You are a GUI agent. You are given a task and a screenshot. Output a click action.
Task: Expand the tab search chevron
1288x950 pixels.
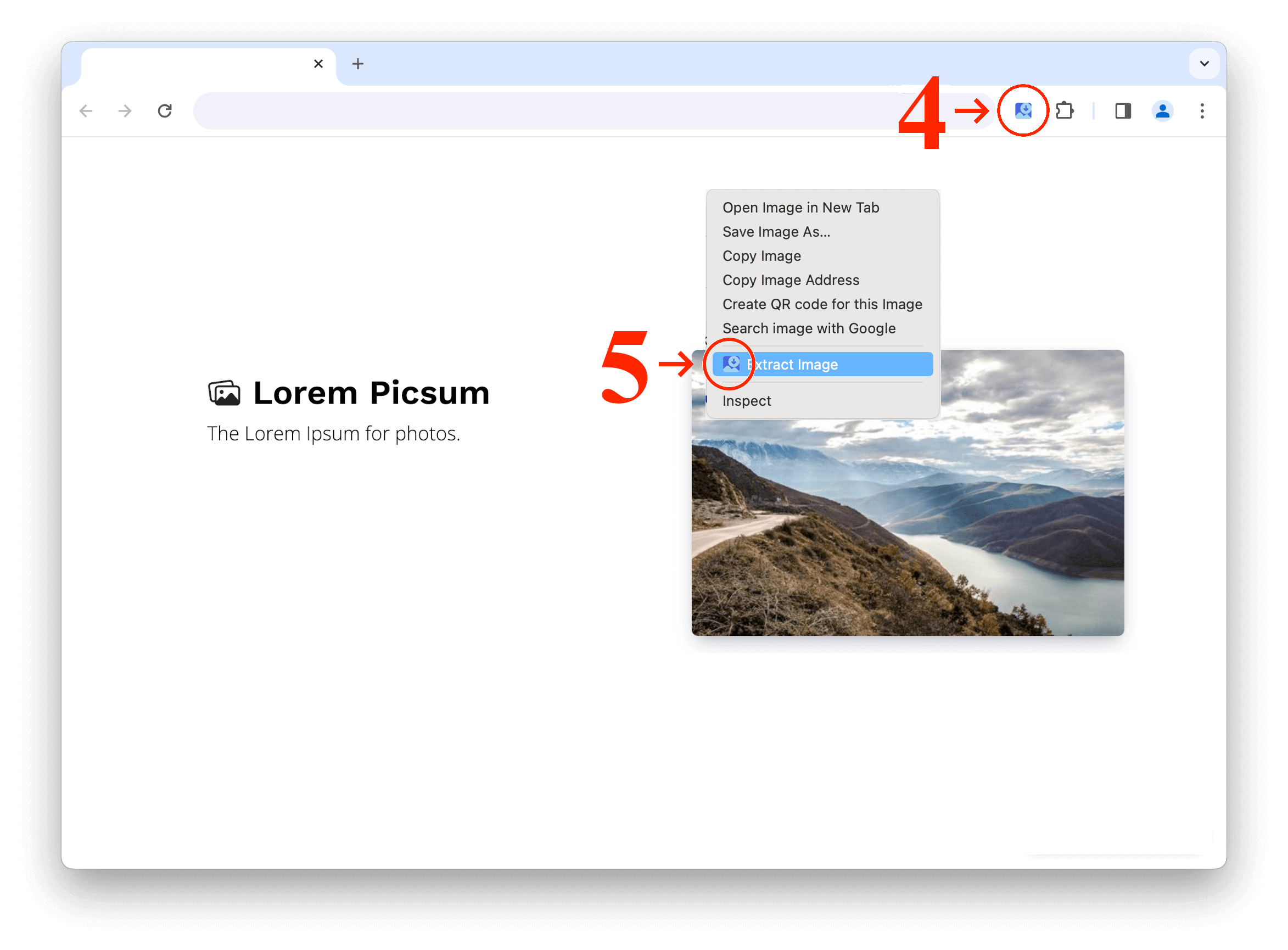tap(1205, 64)
